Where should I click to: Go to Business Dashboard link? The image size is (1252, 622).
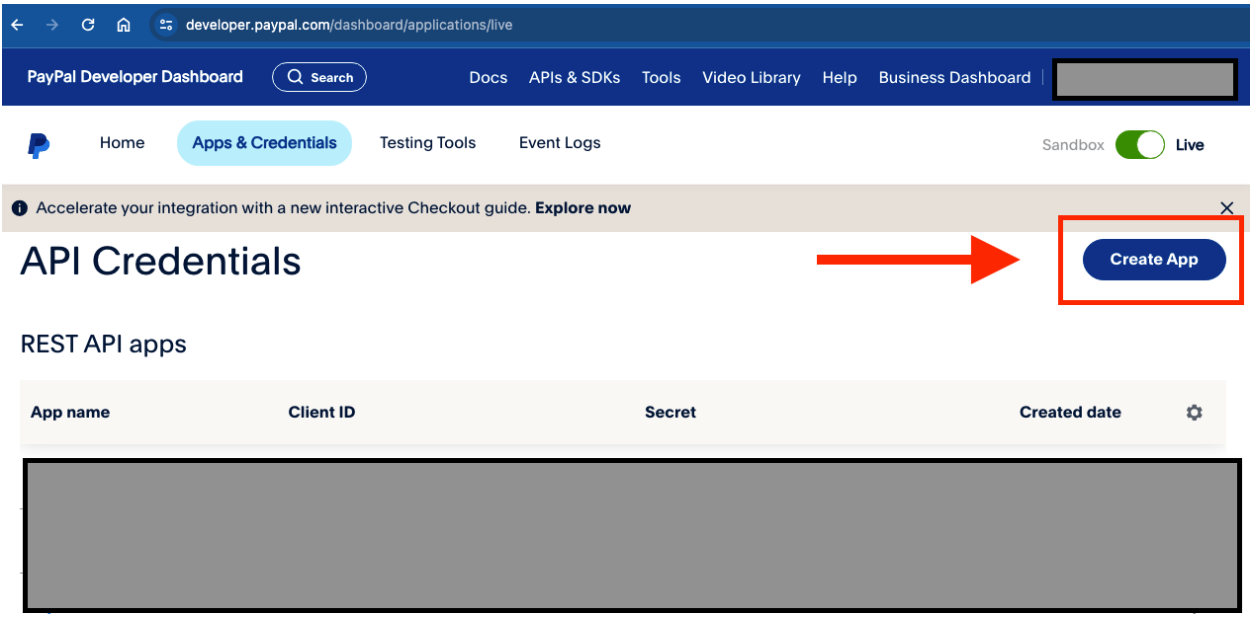coord(954,77)
